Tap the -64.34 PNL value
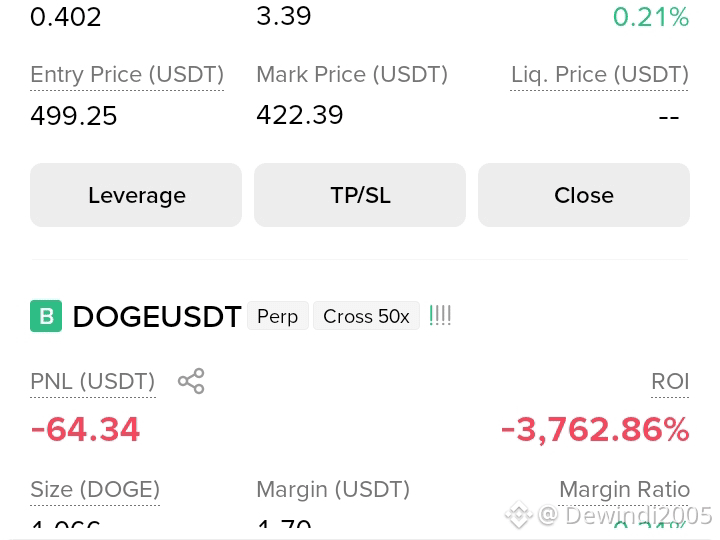 85,430
